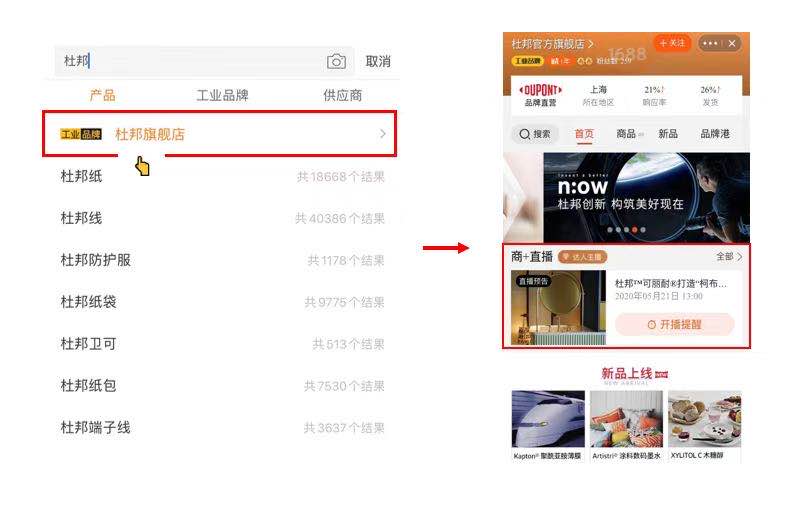The image size is (796, 520).
Task: Expand 杜邦官方旗舰店 title chevron
Action: point(591,44)
